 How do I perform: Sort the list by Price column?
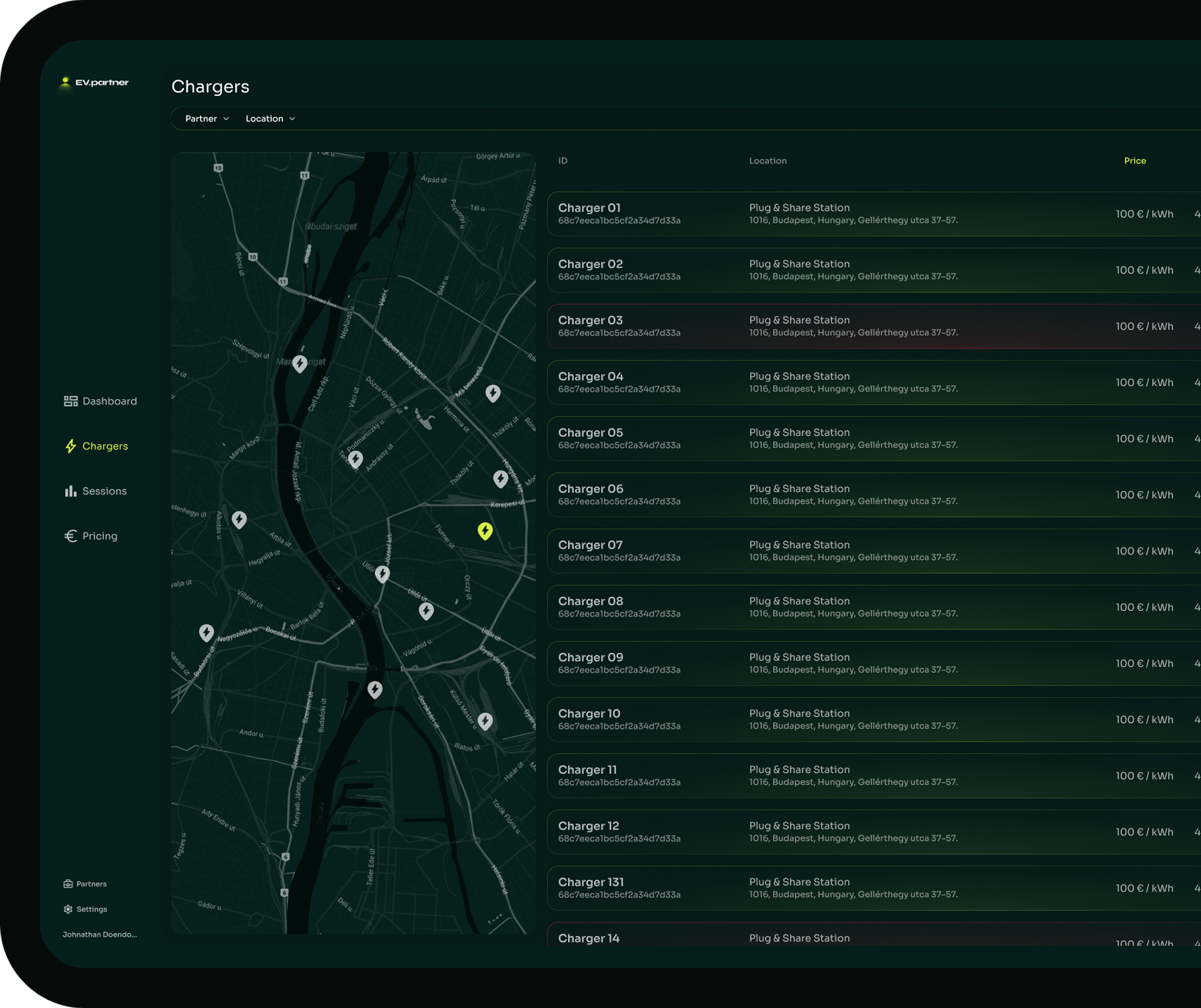coord(1135,161)
